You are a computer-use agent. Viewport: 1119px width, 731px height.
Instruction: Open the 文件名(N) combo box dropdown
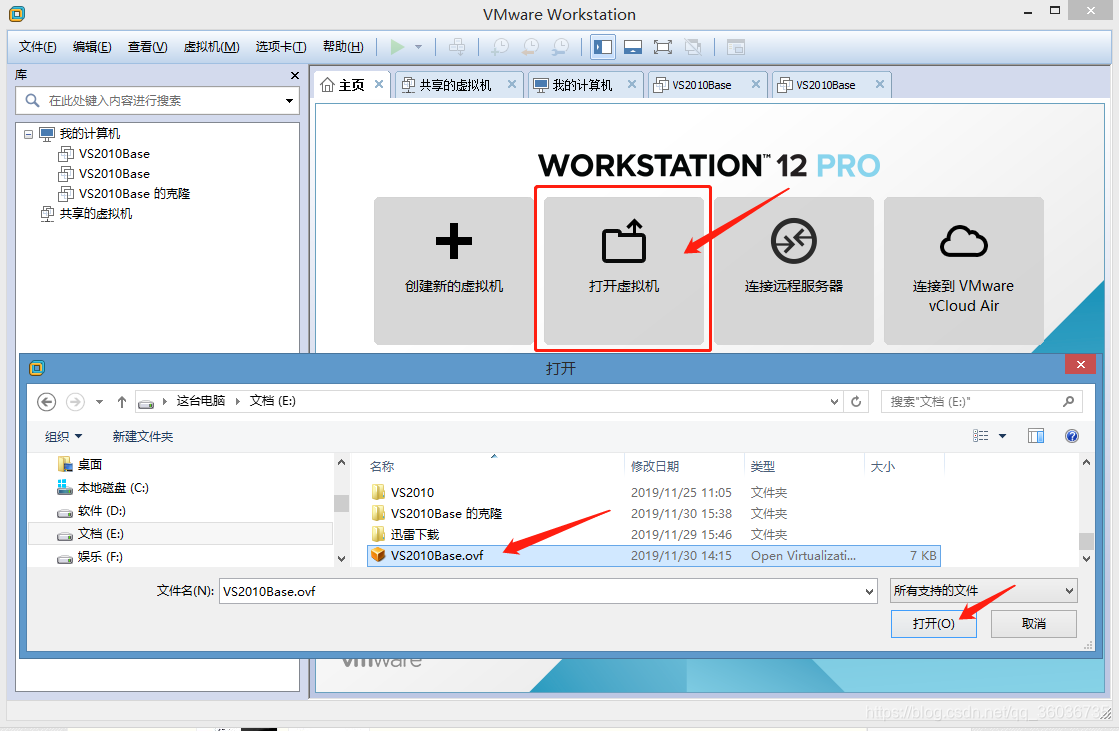click(869, 591)
